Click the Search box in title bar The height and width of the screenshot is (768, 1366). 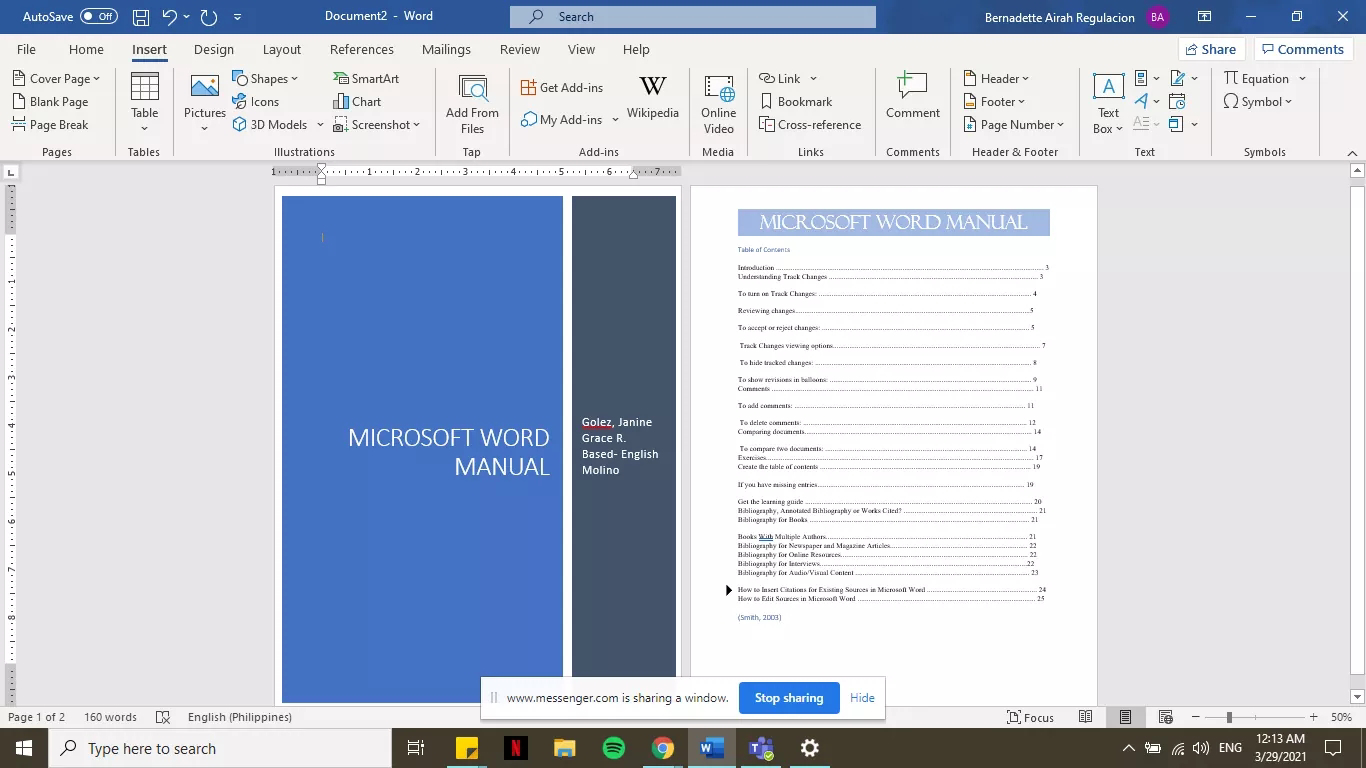point(693,17)
